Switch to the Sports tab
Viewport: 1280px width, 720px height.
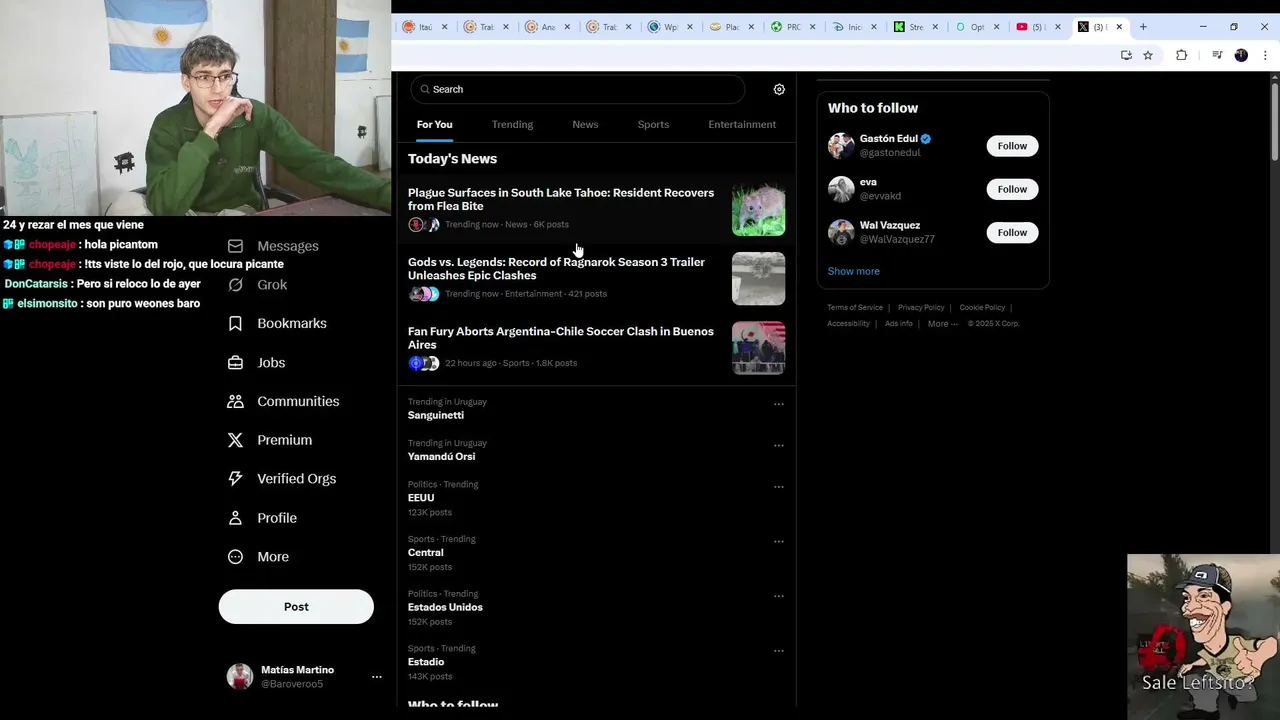tap(653, 124)
